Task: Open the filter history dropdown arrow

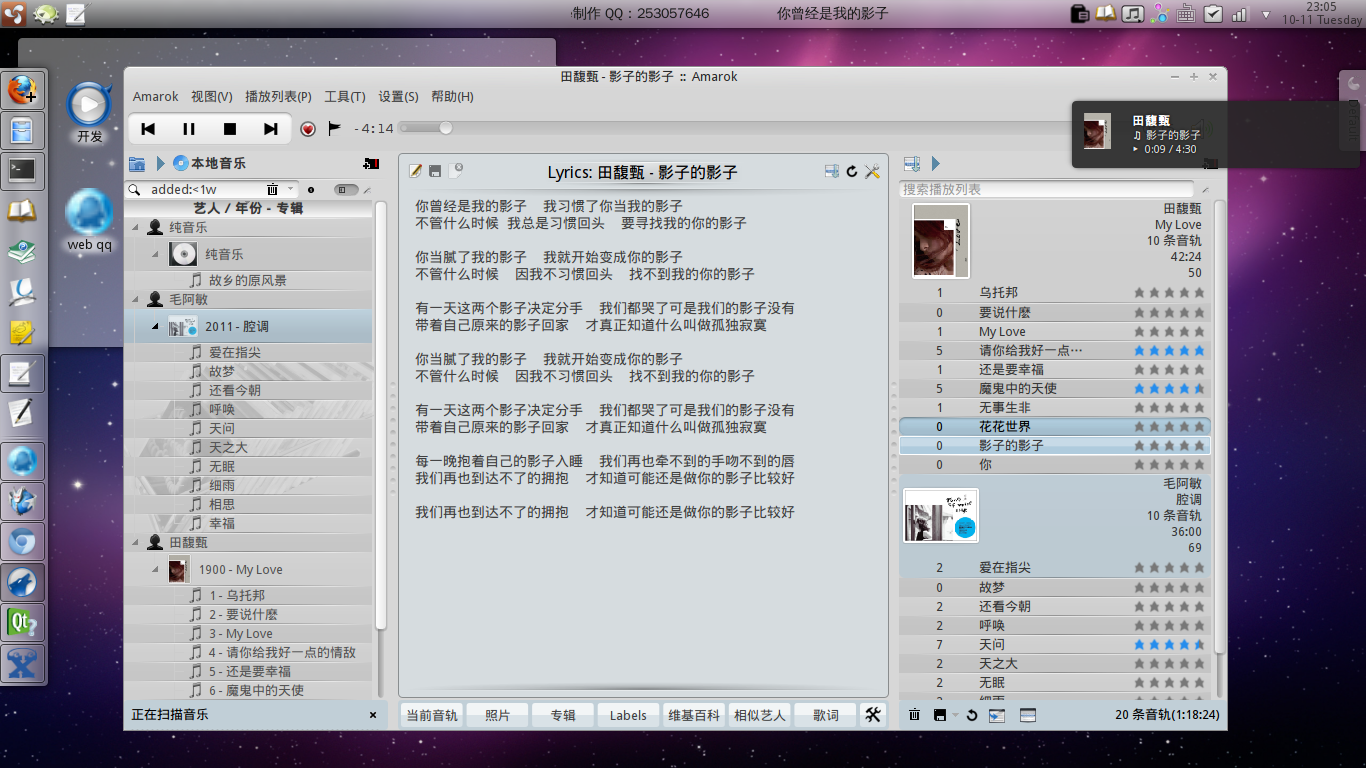Action: click(291, 189)
